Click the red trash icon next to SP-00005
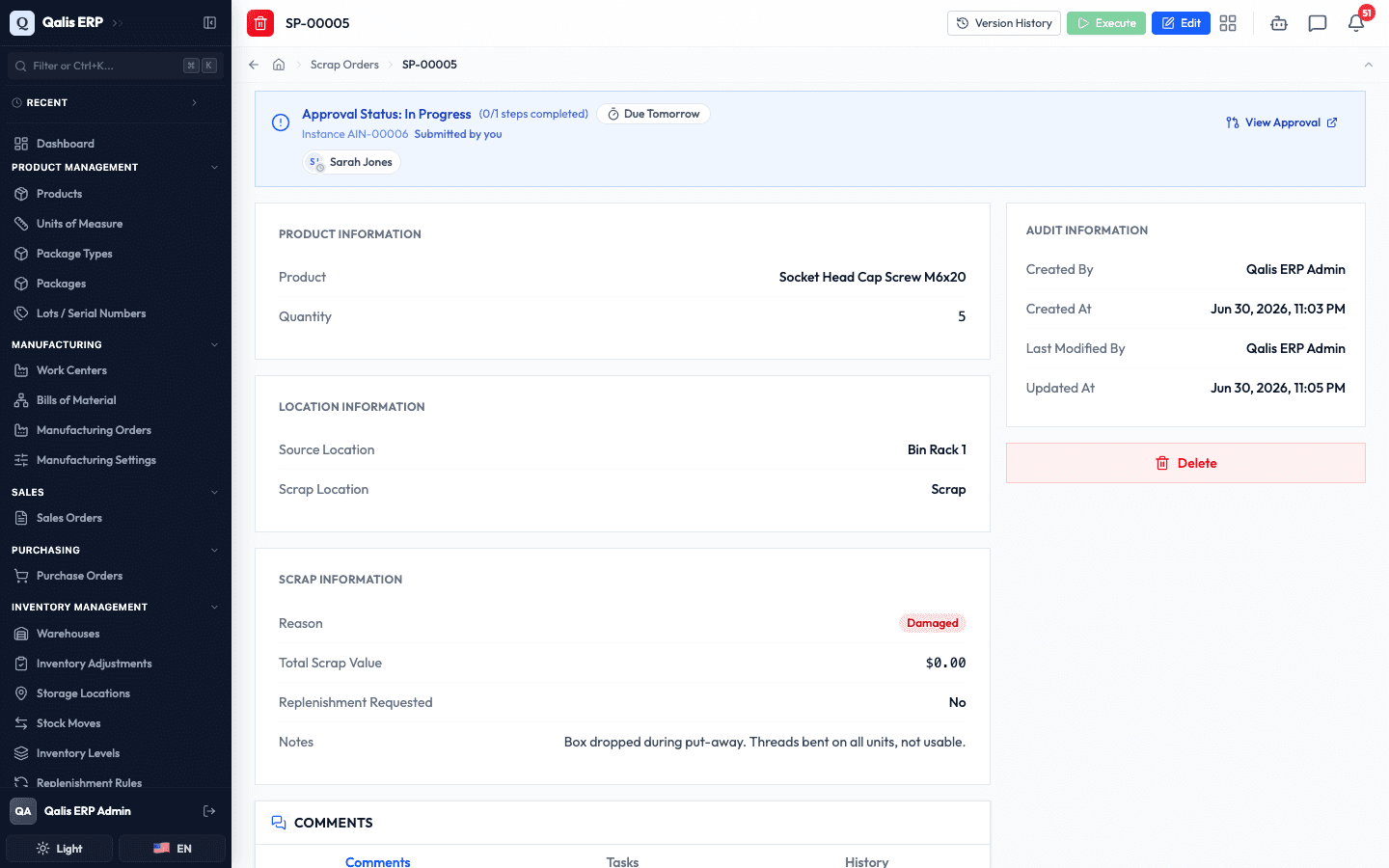This screenshot has height=868, width=1389. [260, 23]
